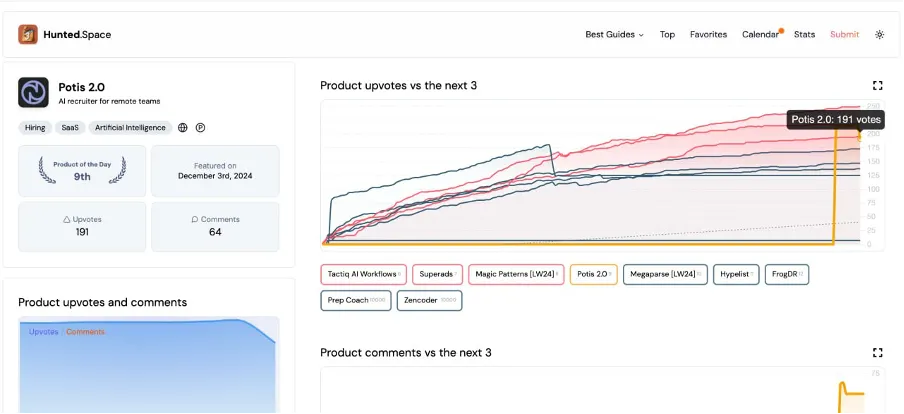This screenshot has height=414, width=904.
Task: Open product website via globe icon
Action: (183, 128)
